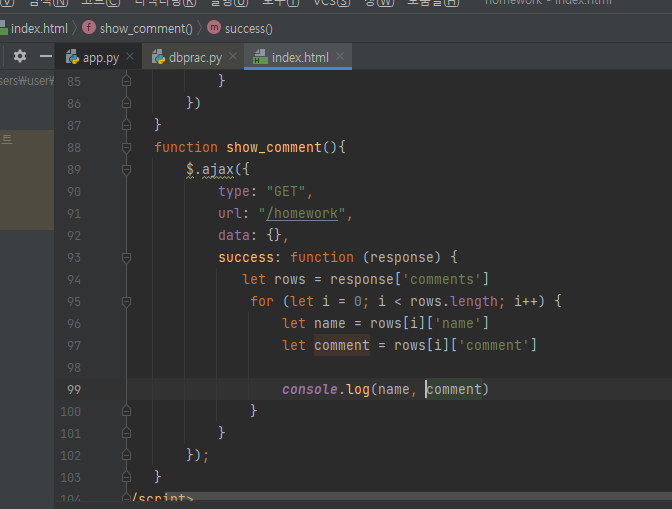Click line number 94 in gutter
The image size is (672, 509).
pos(74,280)
